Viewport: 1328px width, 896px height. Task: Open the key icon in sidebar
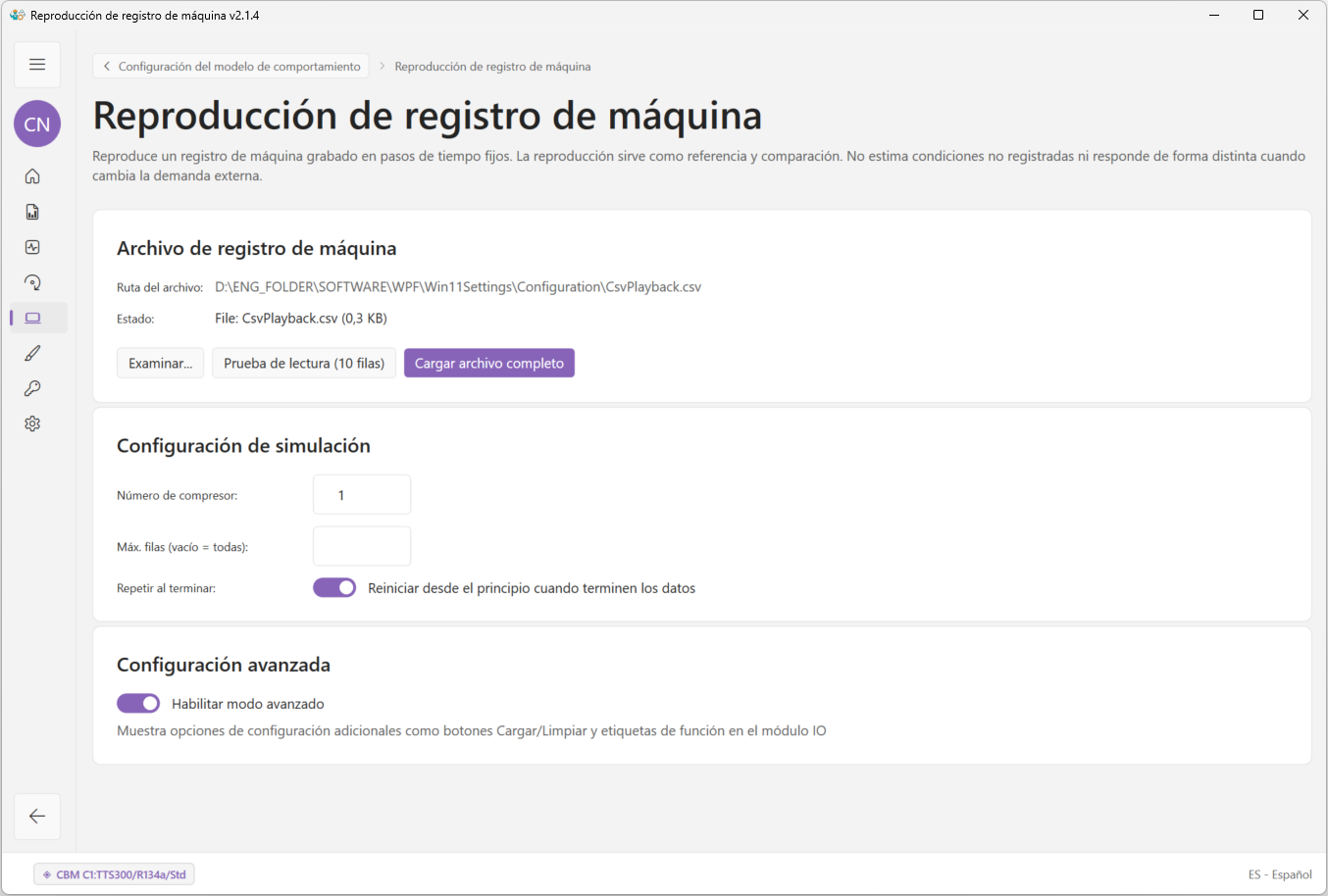pos(32,388)
